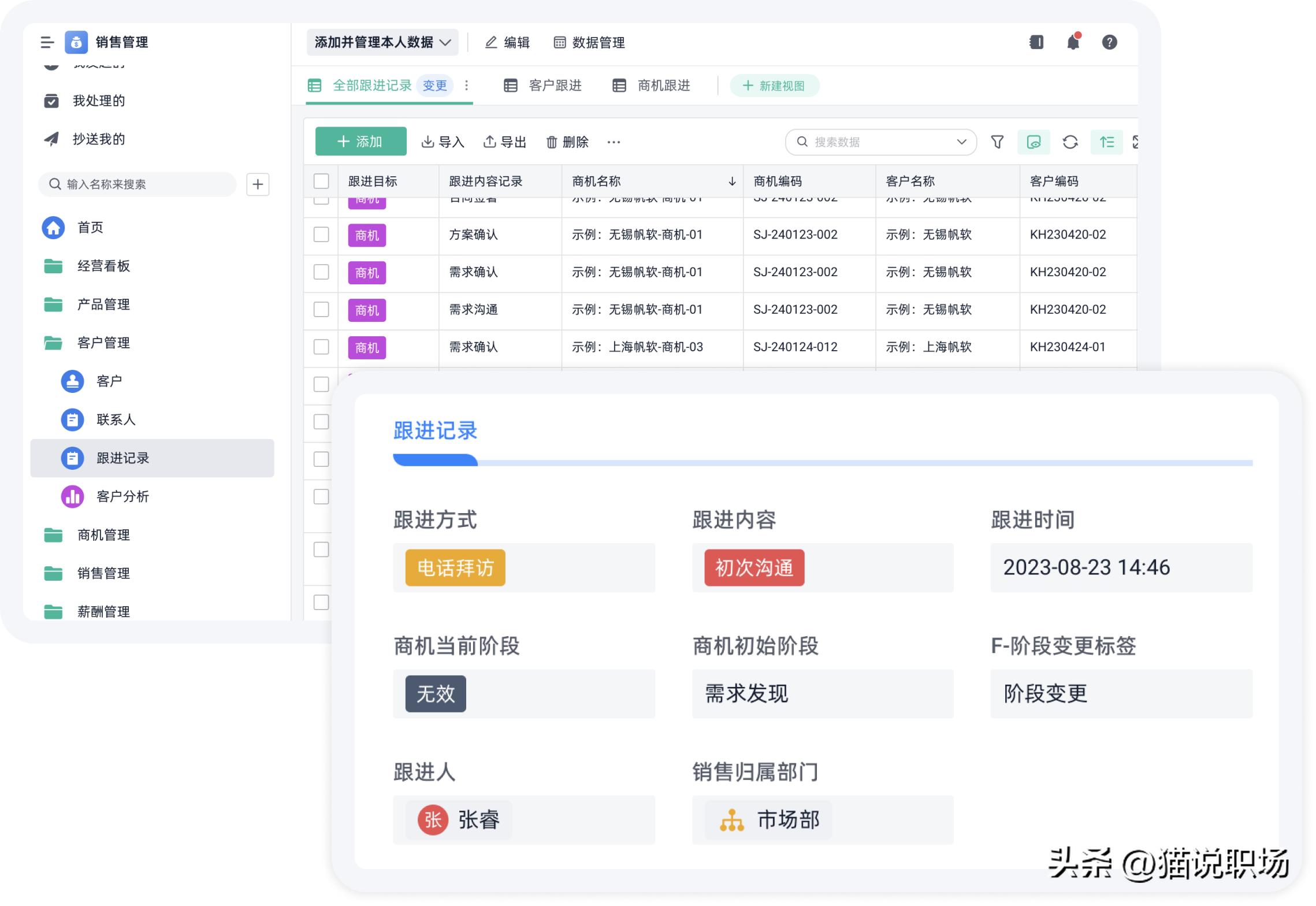
Task: Select 客户分析 in the left sidebar
Action: (124, 496)
